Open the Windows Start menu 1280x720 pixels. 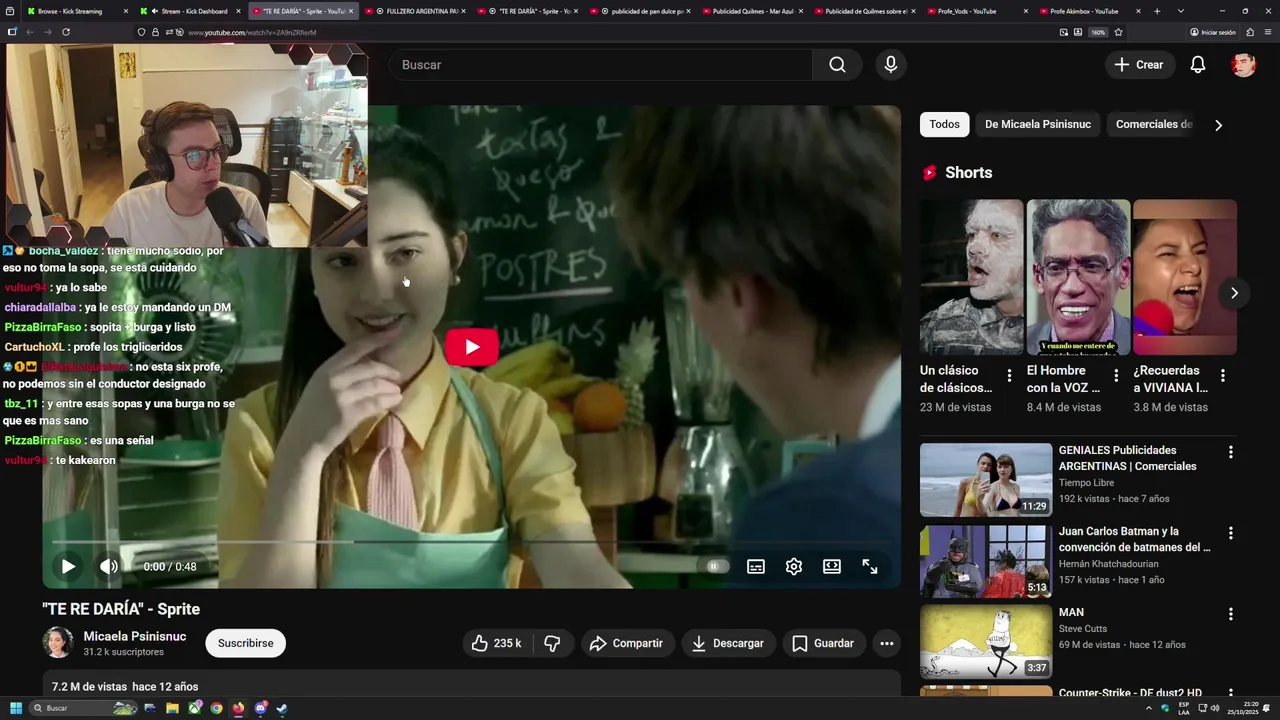[x=16, y=708]
